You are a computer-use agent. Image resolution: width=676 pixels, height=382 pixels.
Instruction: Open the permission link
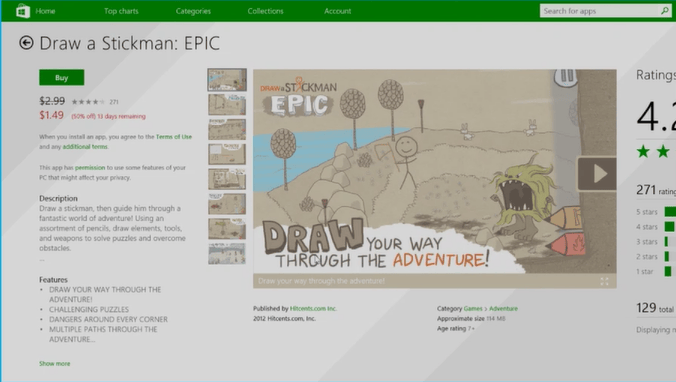[90, 168]
